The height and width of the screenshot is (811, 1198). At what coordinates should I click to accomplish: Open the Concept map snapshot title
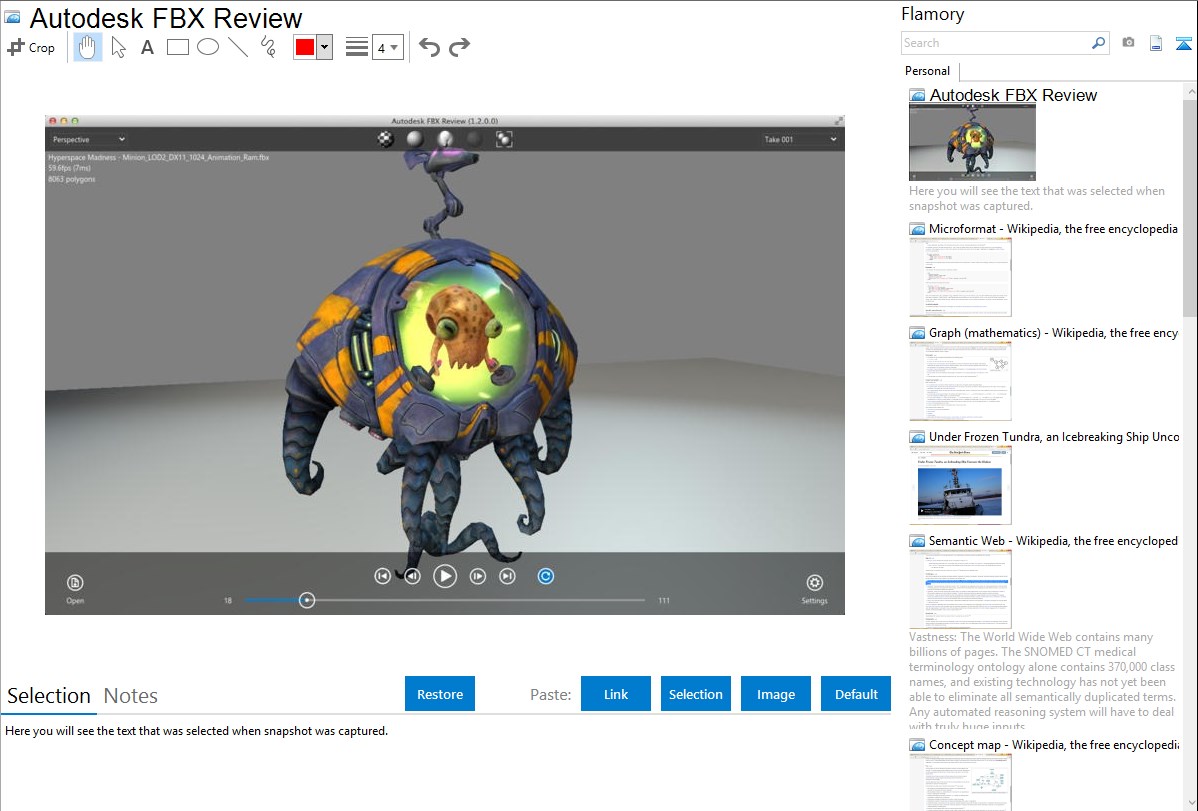(x=1053, y=744)
